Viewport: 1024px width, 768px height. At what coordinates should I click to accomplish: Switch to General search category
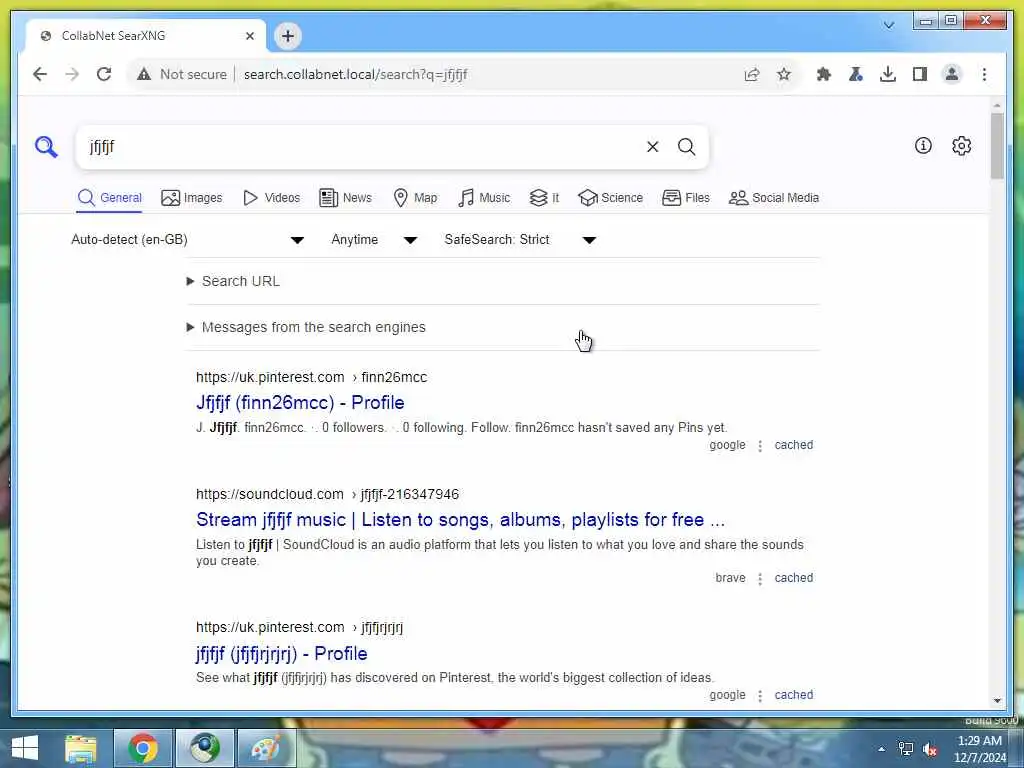tap(110, 198)
